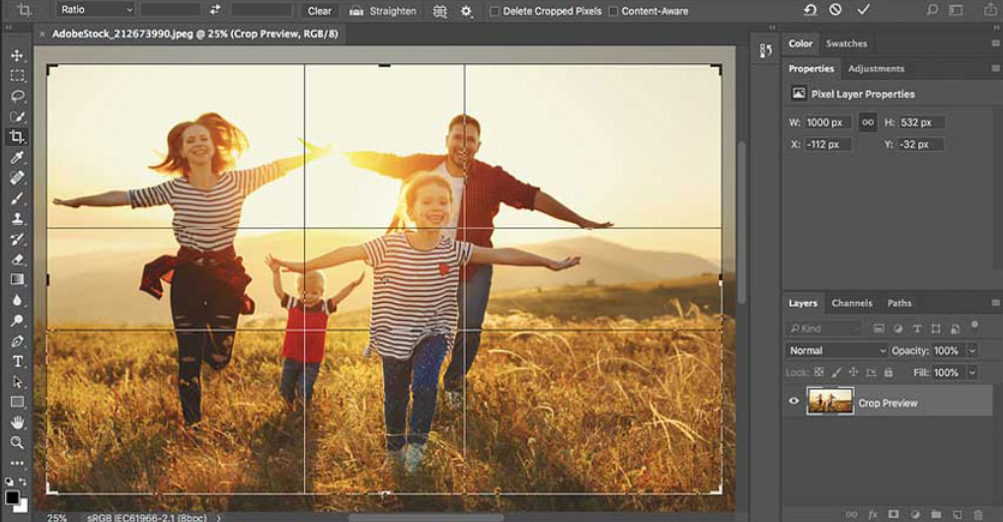The height and width of the screenshot is (522, 1003).
Task: Hide the Crop Preview layer
Action: [794, 401]
